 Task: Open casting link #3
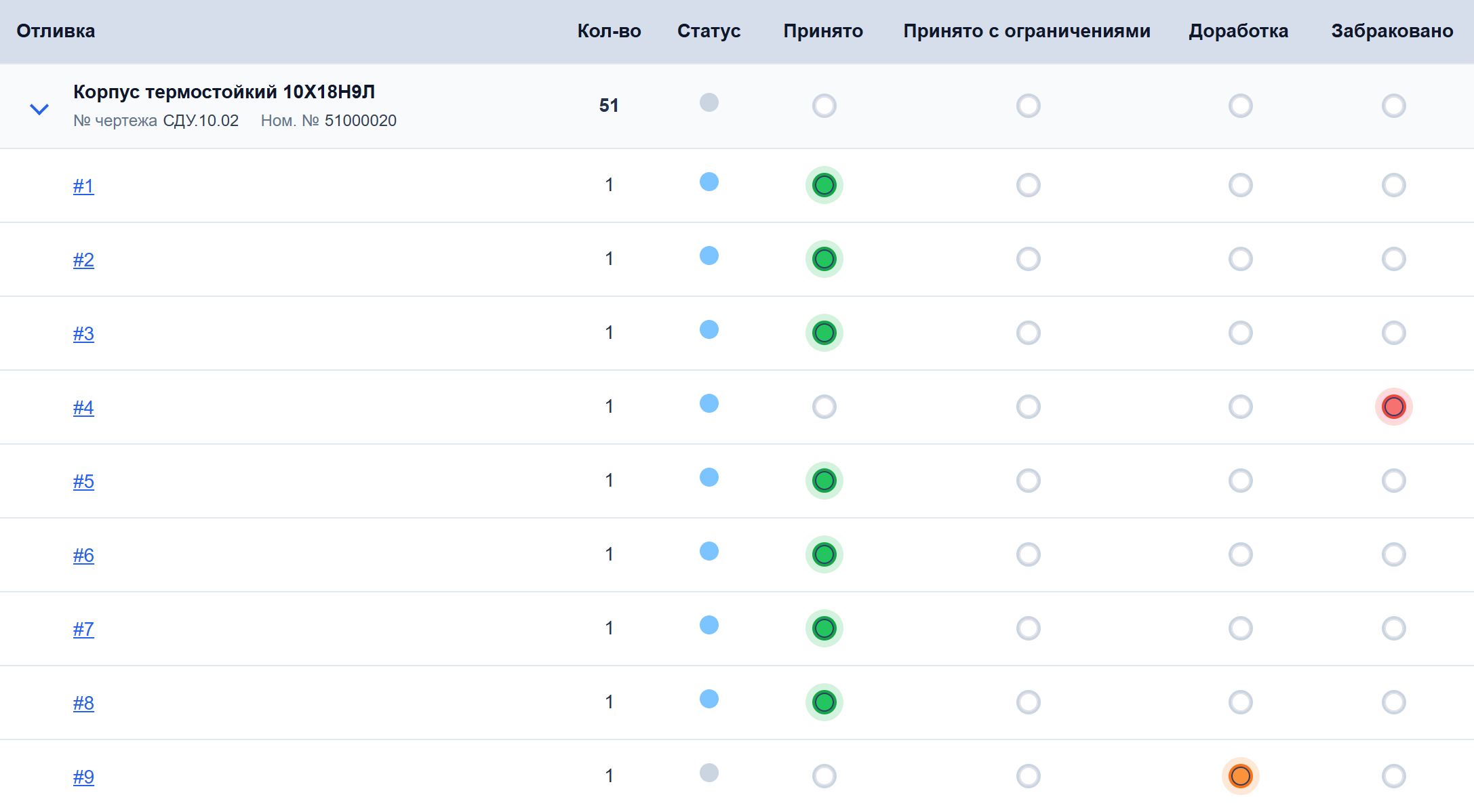[83, 333]
